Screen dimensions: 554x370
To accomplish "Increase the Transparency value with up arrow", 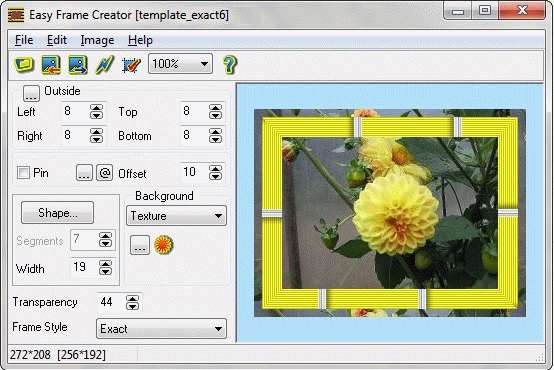I will pos(132,299).
